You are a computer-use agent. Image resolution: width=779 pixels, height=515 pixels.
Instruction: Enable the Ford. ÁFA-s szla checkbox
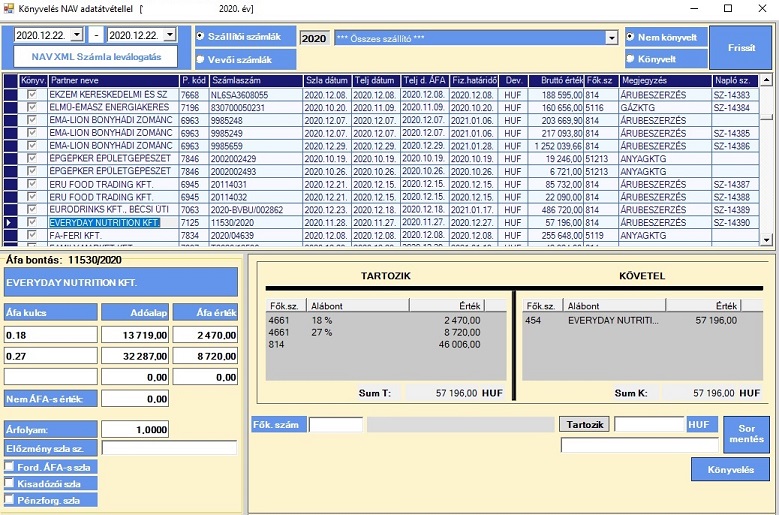point(10,467)
